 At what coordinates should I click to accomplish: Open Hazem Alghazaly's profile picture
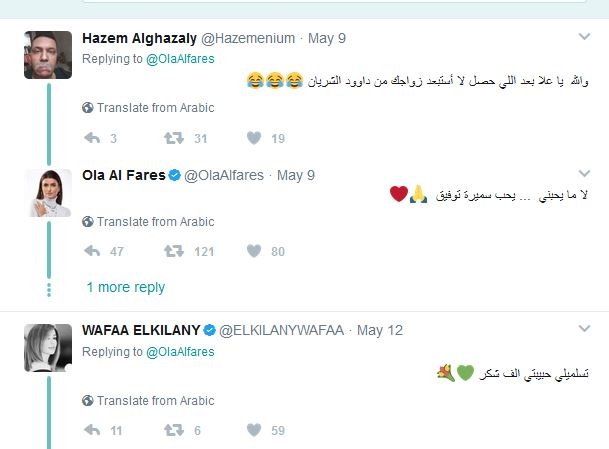click(48, 55)
